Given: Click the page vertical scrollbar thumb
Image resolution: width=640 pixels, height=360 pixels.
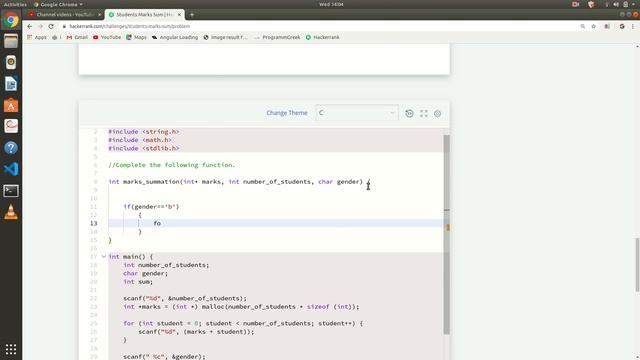Looking at the screenshot, I should pos(637,264).
